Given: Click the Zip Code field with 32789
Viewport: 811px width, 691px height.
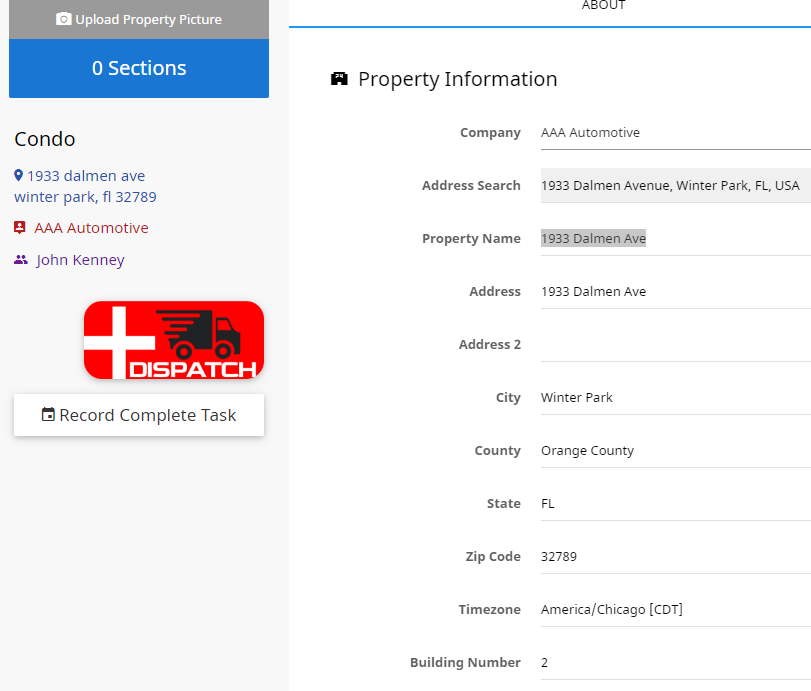Looking at the screenshot, I should click(x=675, y=557).
